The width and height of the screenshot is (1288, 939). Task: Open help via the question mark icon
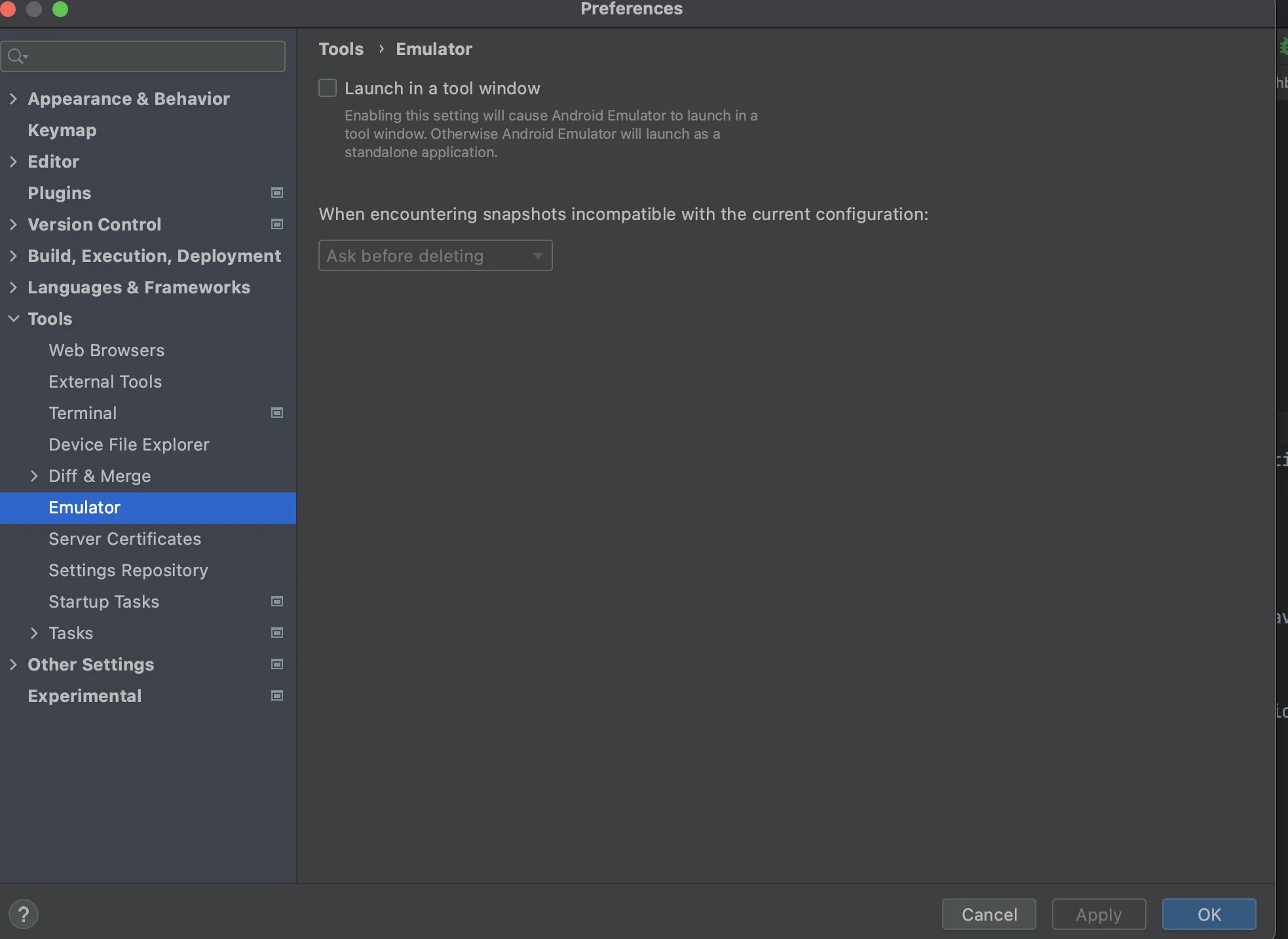pos(24,914)
